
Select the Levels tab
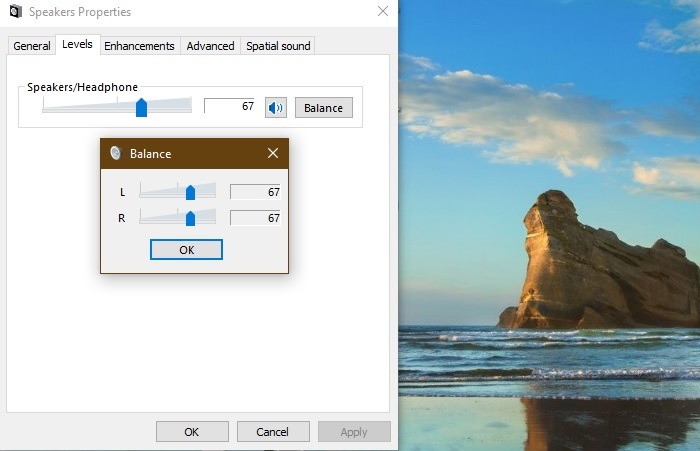[x=77, y=44]
